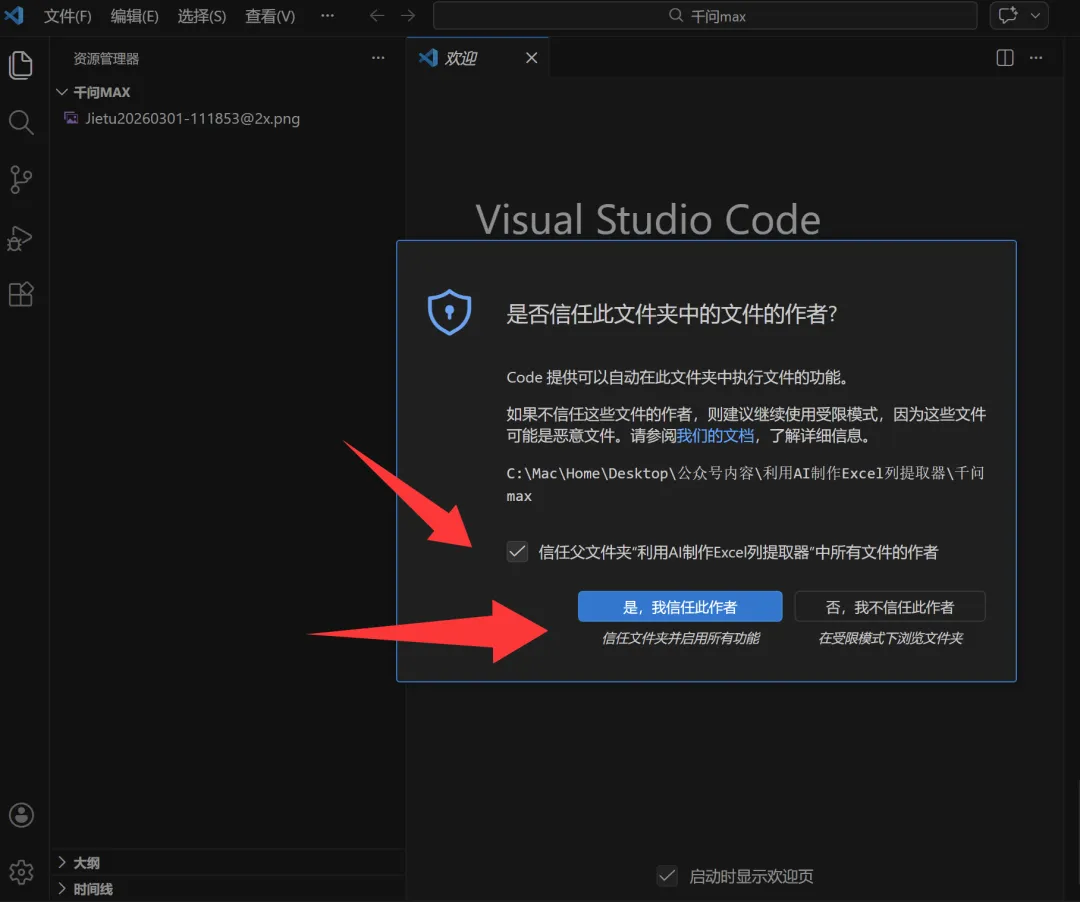Open the 我们的文档 link
This screenshot has width=1080, height=902.
click(715, 436)
